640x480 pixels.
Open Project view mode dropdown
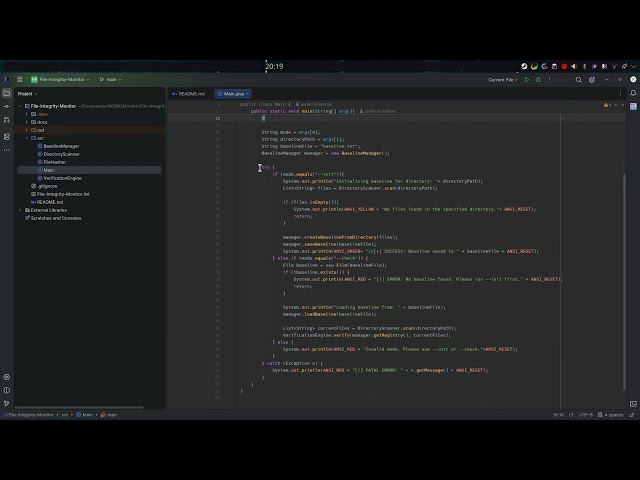(x=27, y=94)
